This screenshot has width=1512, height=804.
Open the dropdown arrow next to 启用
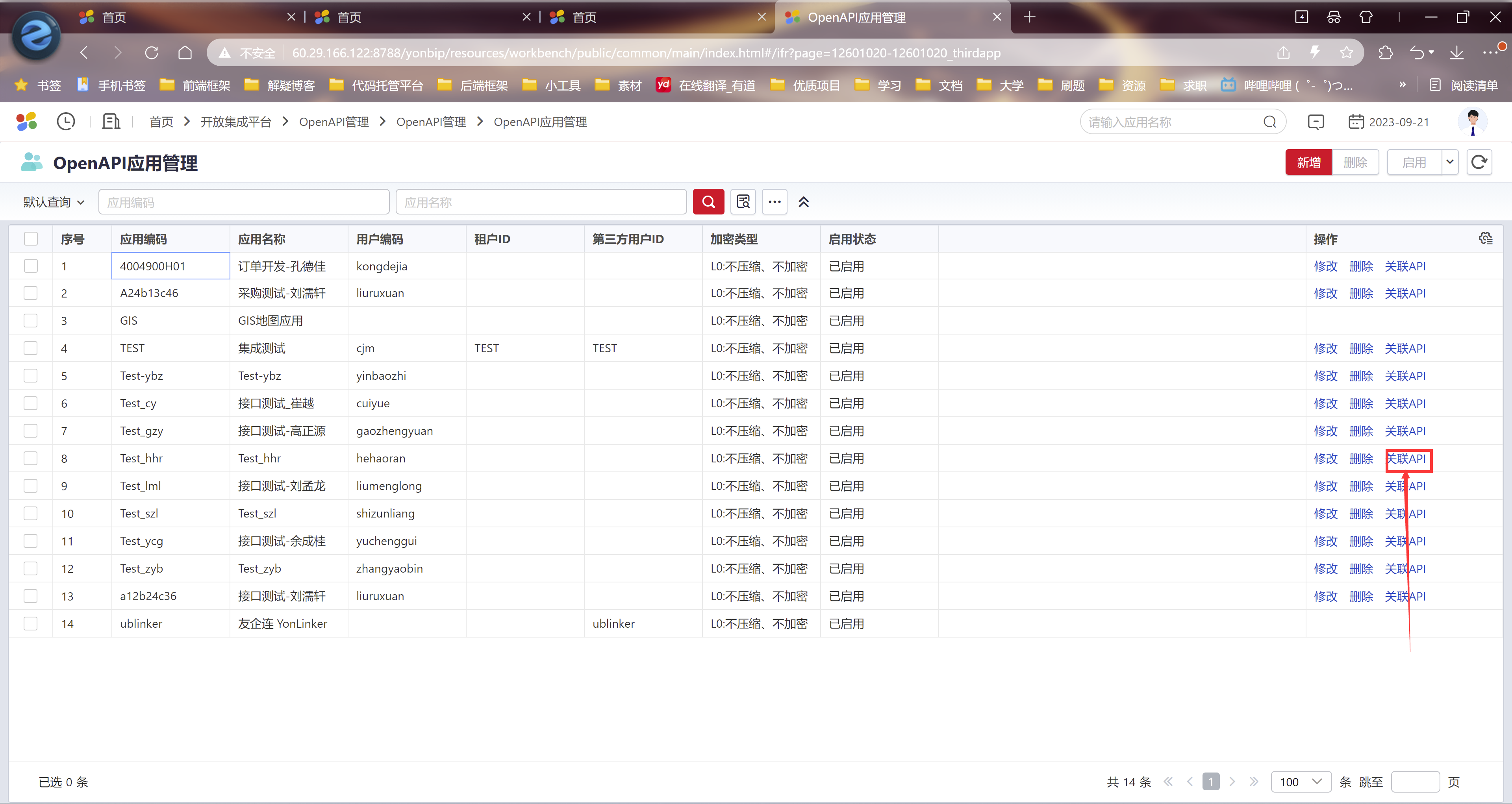coord(1450,162)
